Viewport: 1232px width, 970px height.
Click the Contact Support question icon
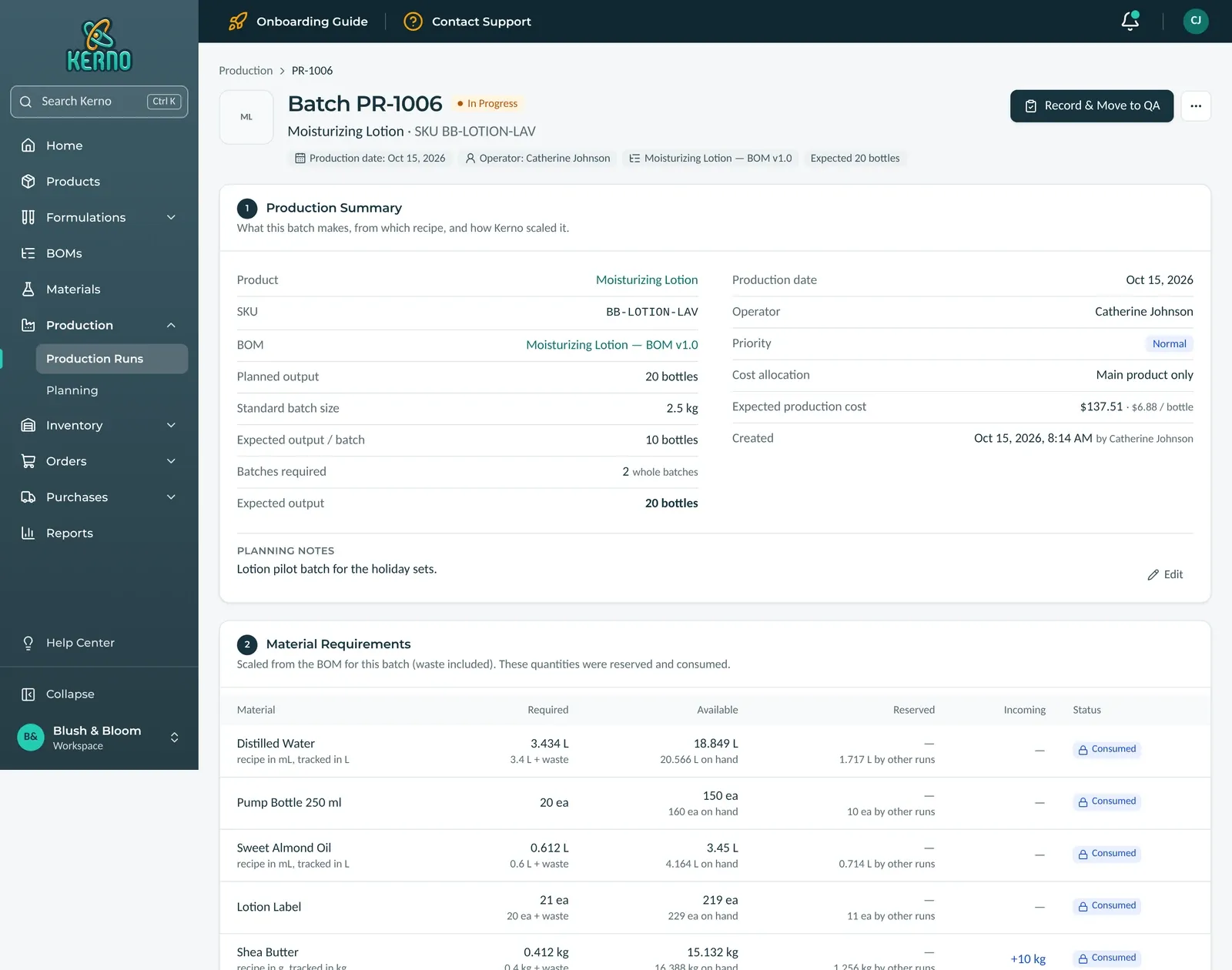pos(413,22)
